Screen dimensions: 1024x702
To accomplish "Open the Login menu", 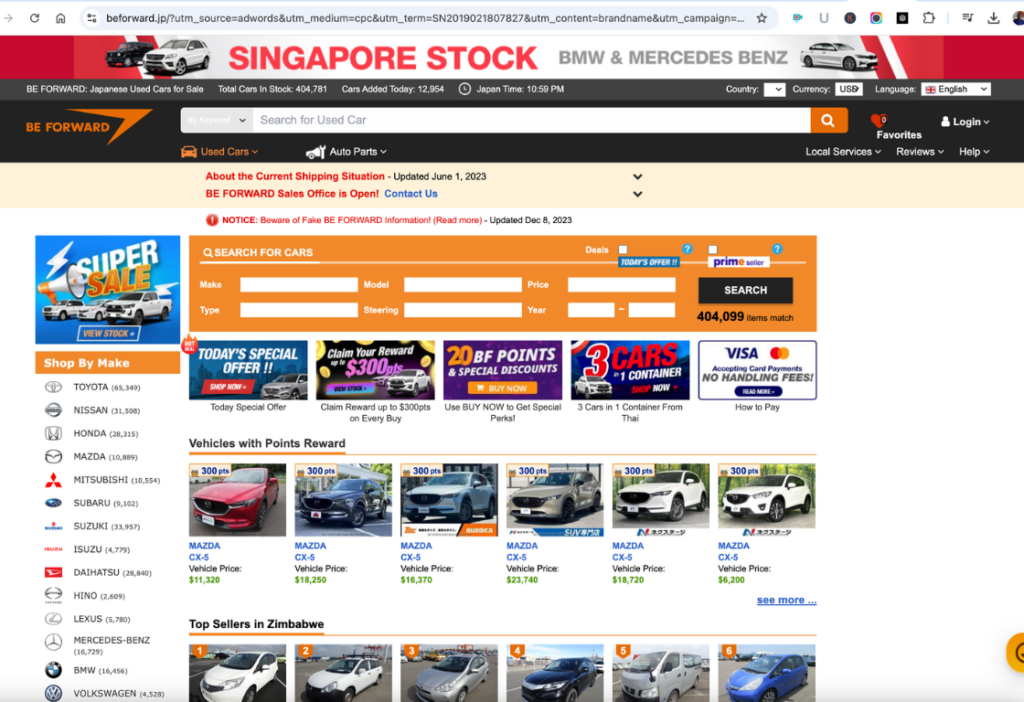I will pos(965,121).
